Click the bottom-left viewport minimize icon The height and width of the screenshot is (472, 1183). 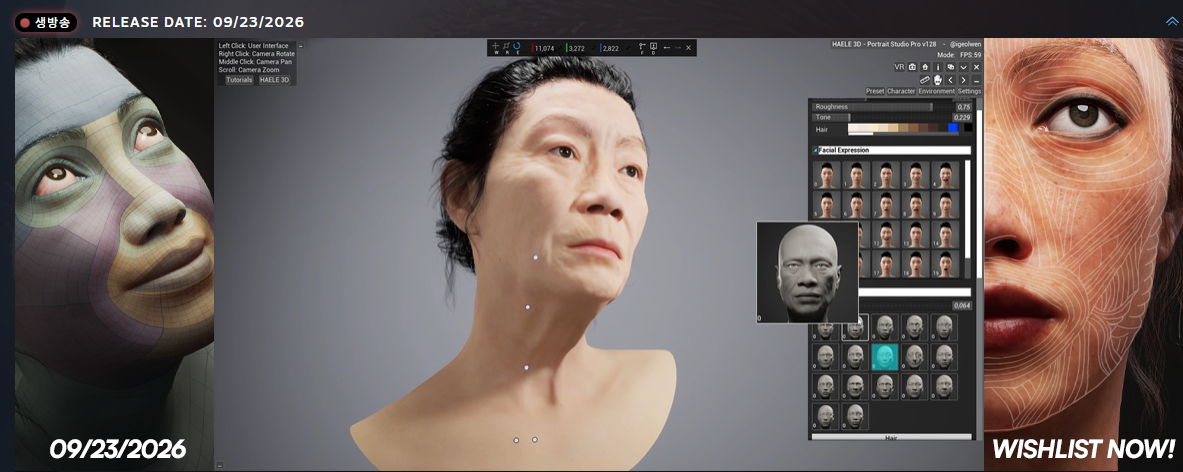(220, 465)
